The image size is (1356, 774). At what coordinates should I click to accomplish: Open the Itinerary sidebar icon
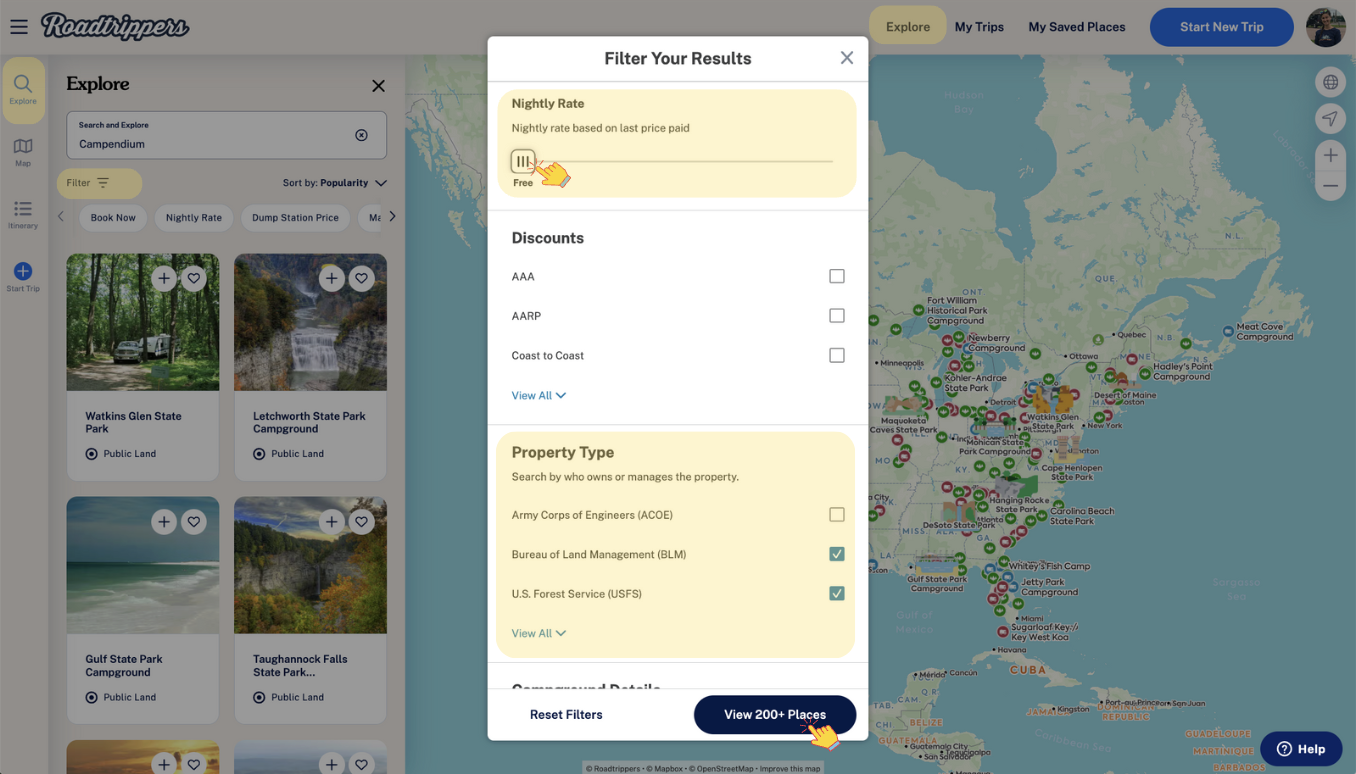tap(23, 214)
